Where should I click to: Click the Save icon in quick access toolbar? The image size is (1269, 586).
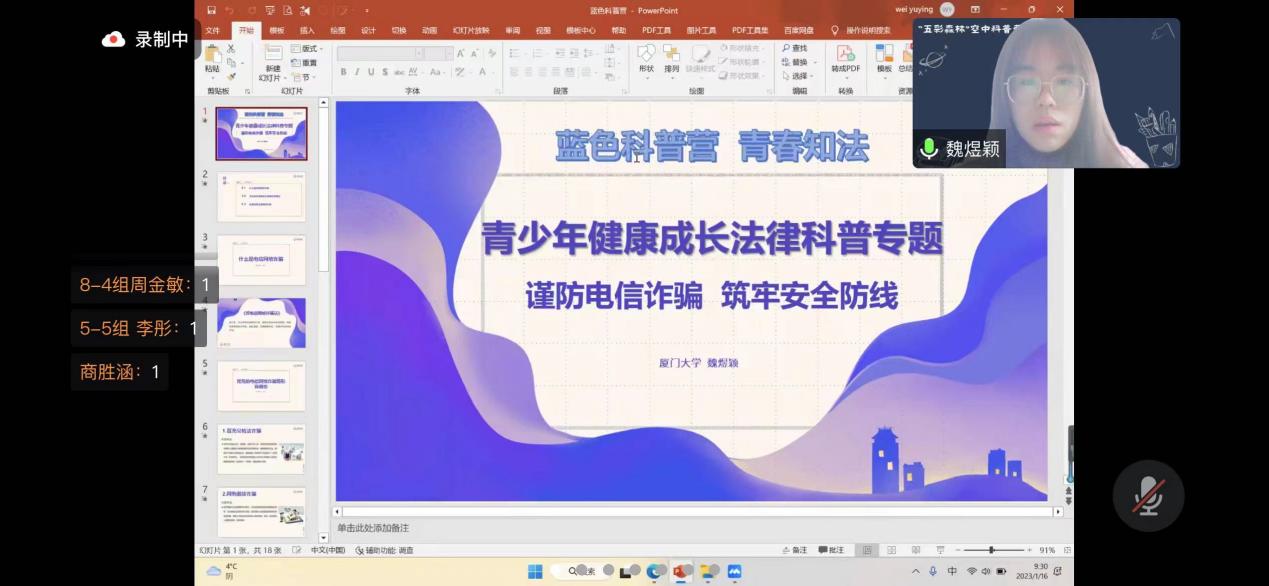tap(211, 10)
